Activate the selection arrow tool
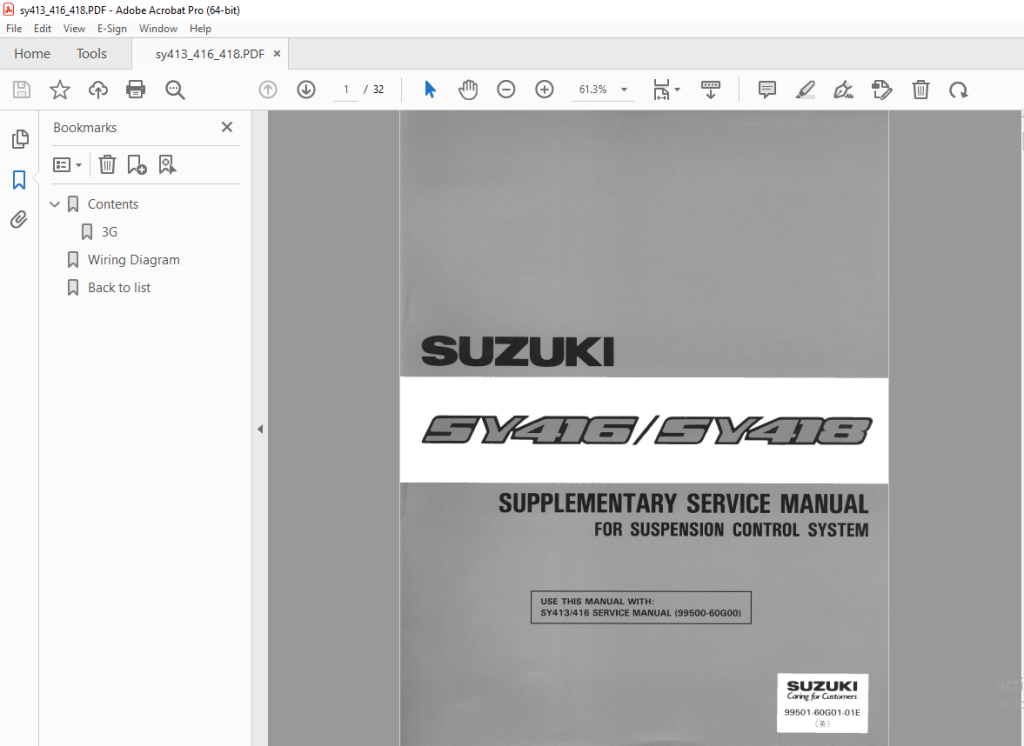 pyautogui.click(x=430, y=89)
